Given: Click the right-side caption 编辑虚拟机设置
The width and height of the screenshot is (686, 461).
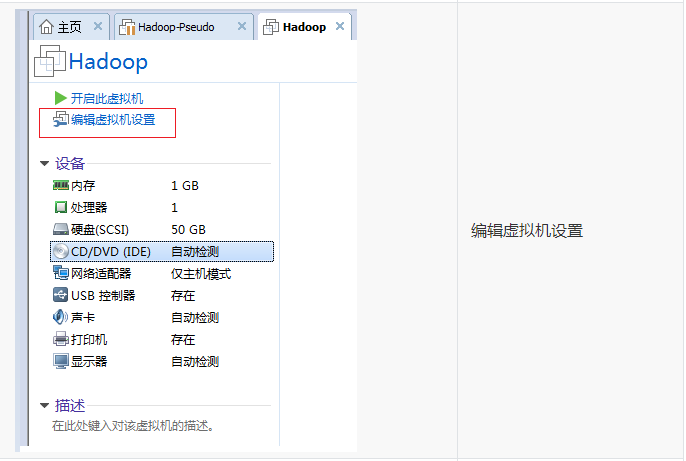Looking at the screenshot, I should pyautogui.click(x=527, y=230).
